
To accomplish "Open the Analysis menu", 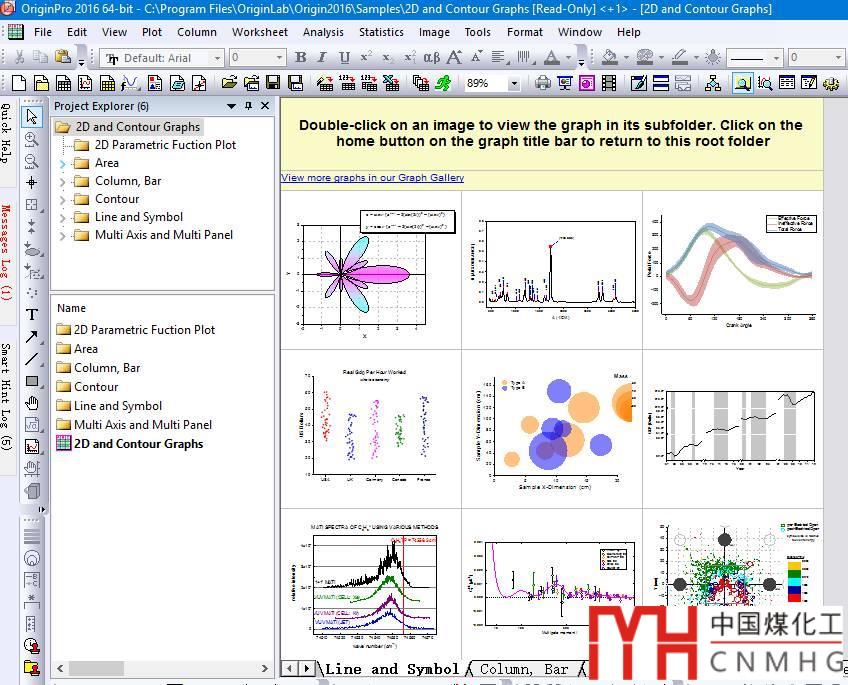I will [x=323, y=32].
